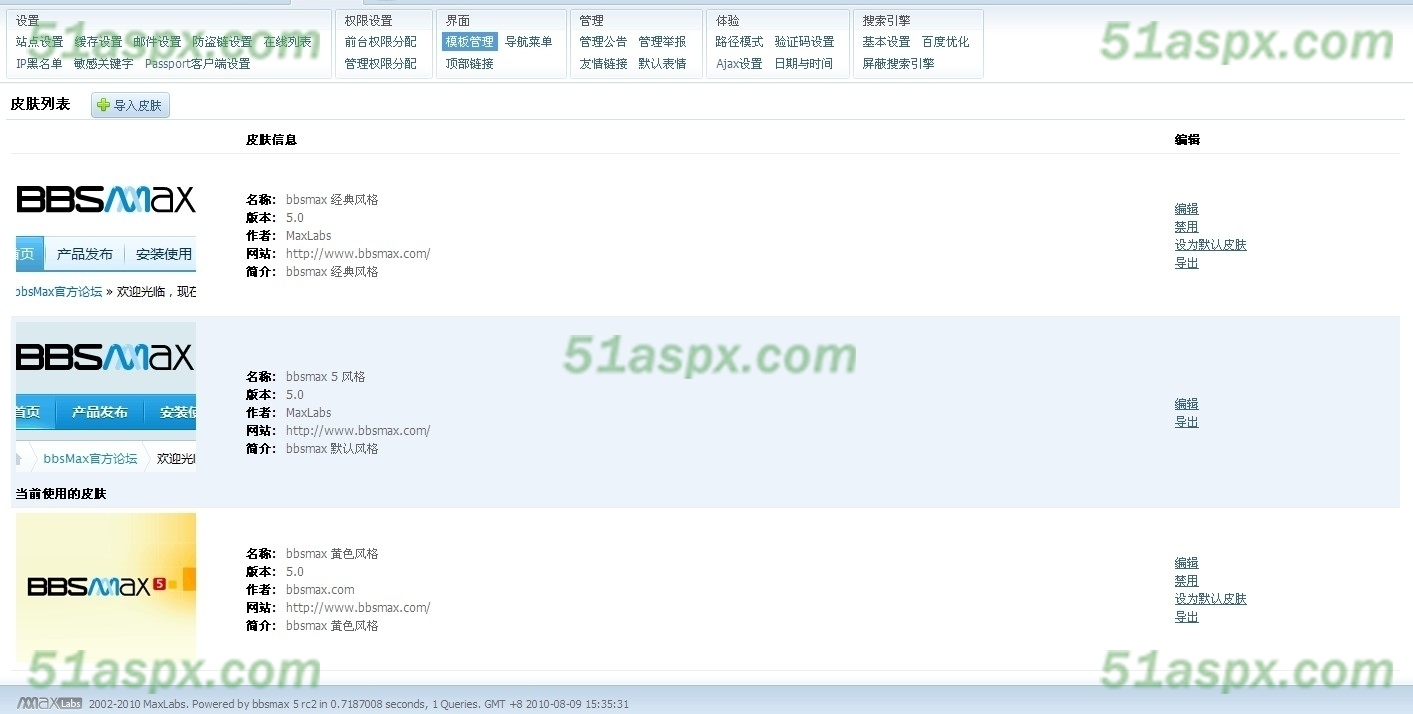Image resolution: width=1413 pixels, height=714 pixels.
Task: Select the highlighted 模板管理 menu item
Action: pos(470,42)
